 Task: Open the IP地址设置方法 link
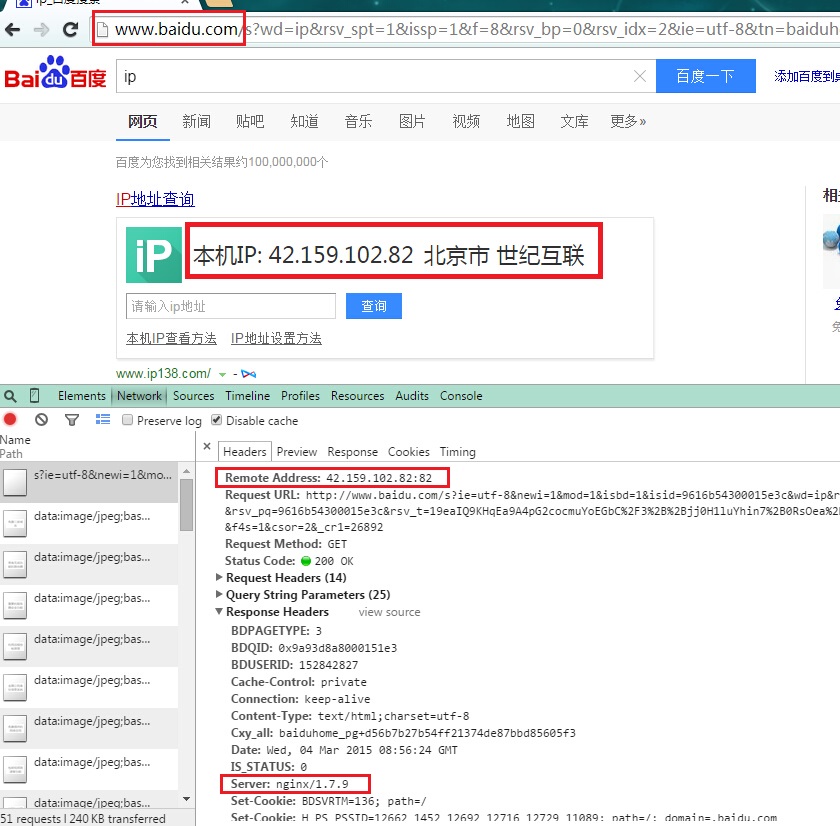[x=276, y=339]
